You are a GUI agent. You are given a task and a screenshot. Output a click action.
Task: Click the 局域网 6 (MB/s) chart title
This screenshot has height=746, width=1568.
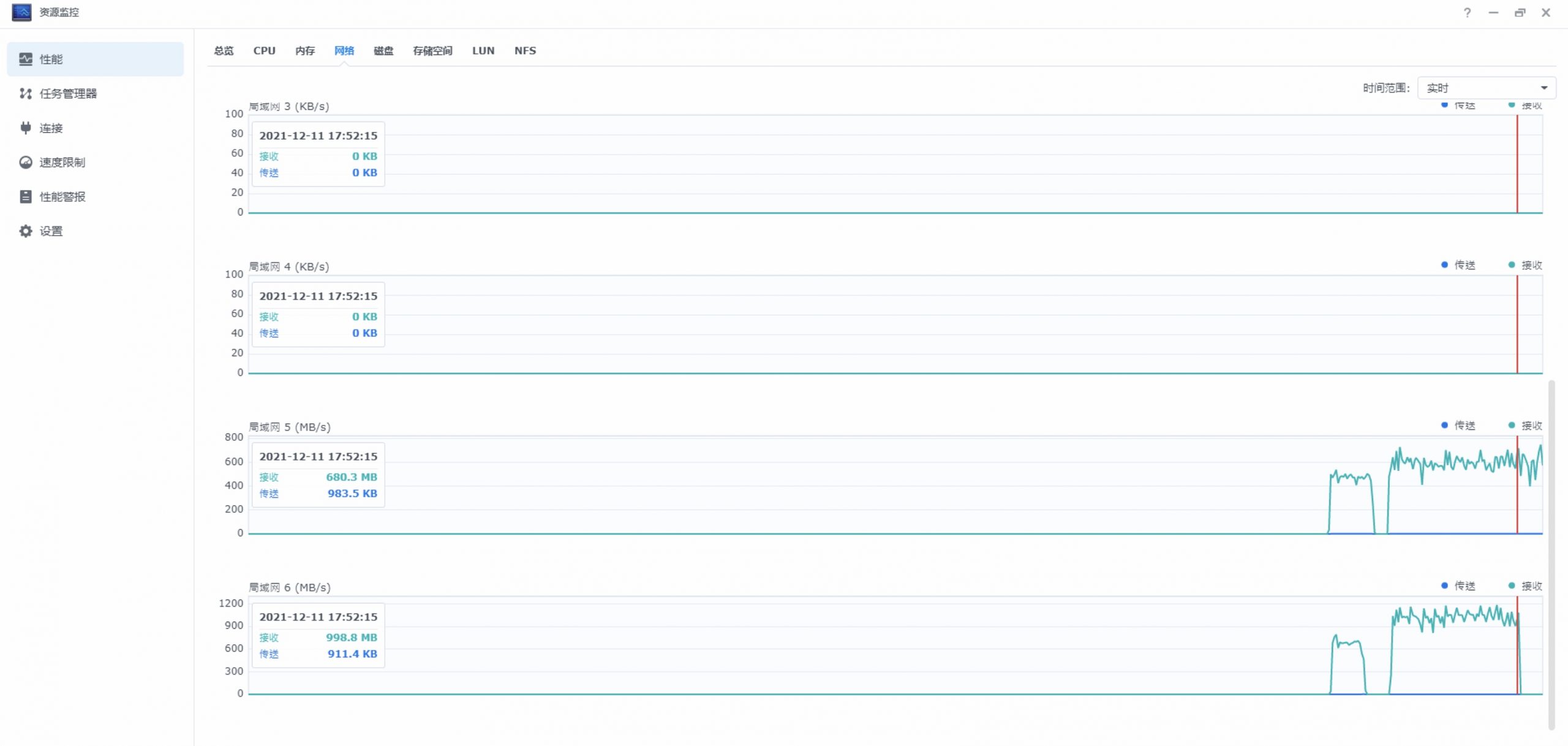click(x=290, y=587)
